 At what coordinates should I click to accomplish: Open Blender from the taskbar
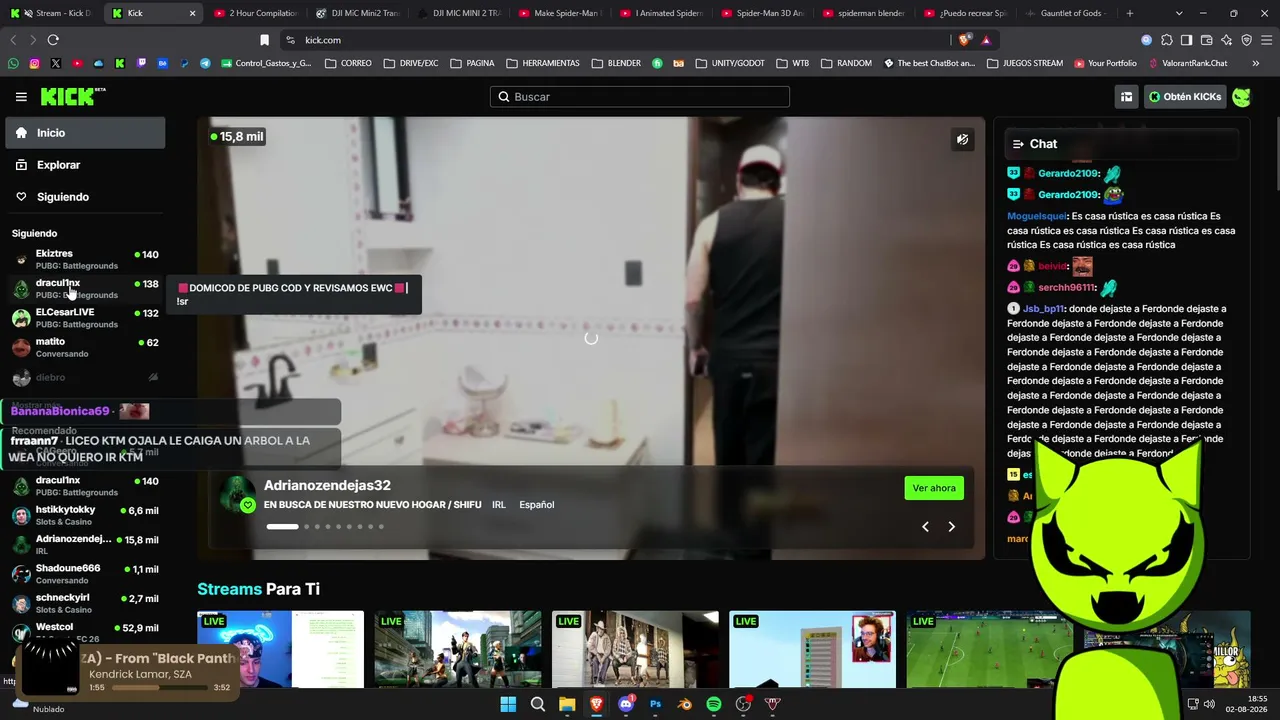pyautogui.click(x=684, y=704)
